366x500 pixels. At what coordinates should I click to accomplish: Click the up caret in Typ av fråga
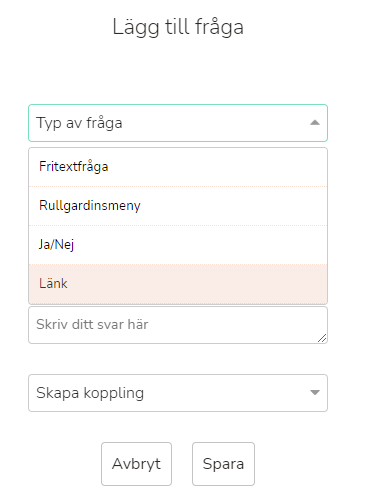point(315,123)
